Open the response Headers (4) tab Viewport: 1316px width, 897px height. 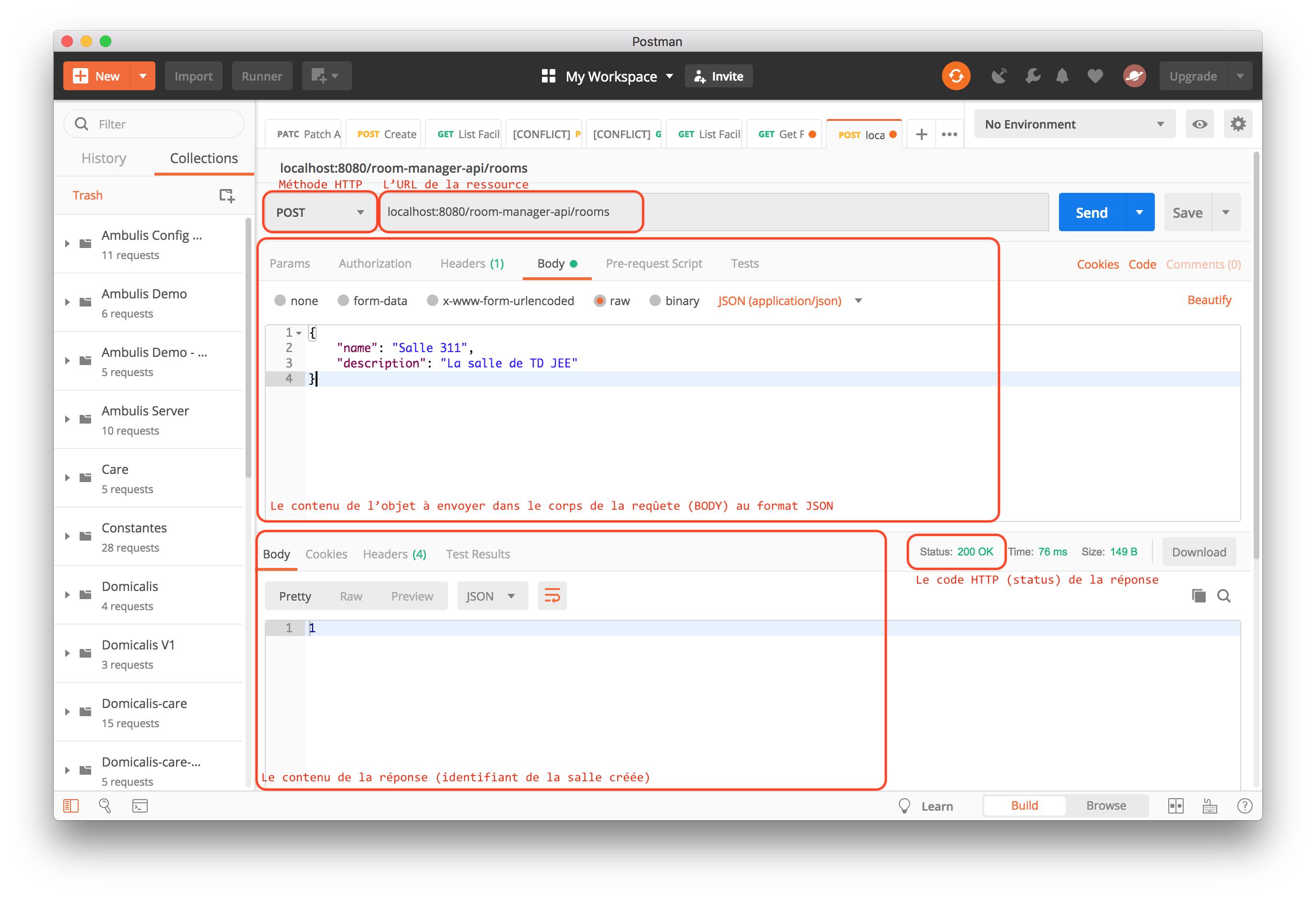[x=394, y=554]
